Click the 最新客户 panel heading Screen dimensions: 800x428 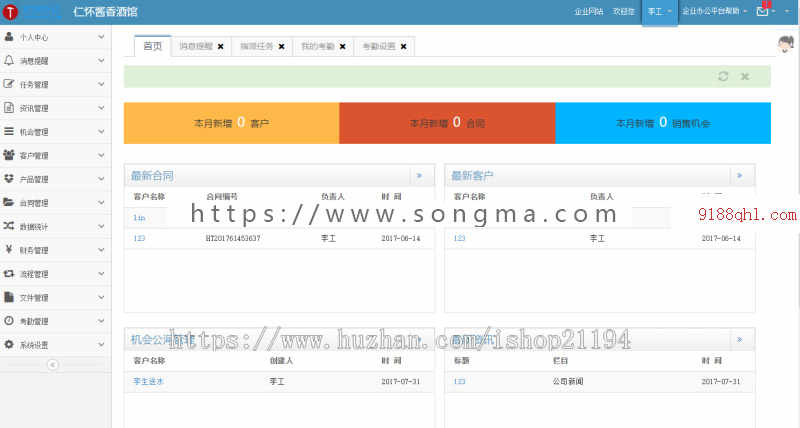(x=472, y=176)
